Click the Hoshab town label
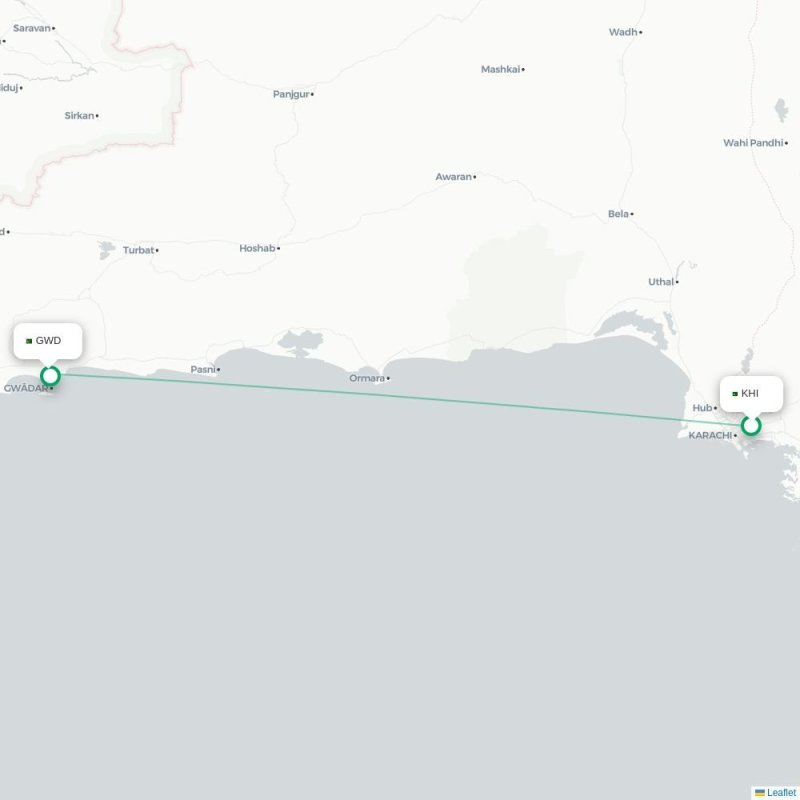Image resolution: width=800 pixels, height=800 pixels. pos(257,248)
